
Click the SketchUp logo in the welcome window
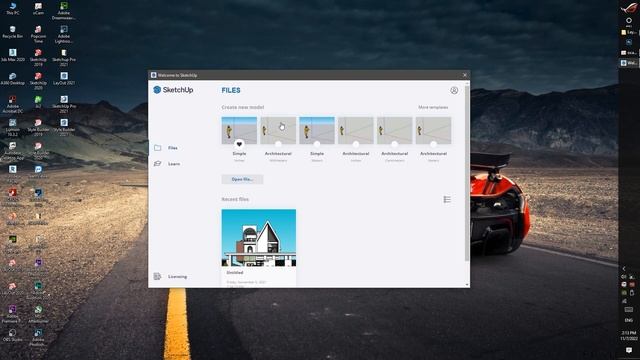pos(173,90)
